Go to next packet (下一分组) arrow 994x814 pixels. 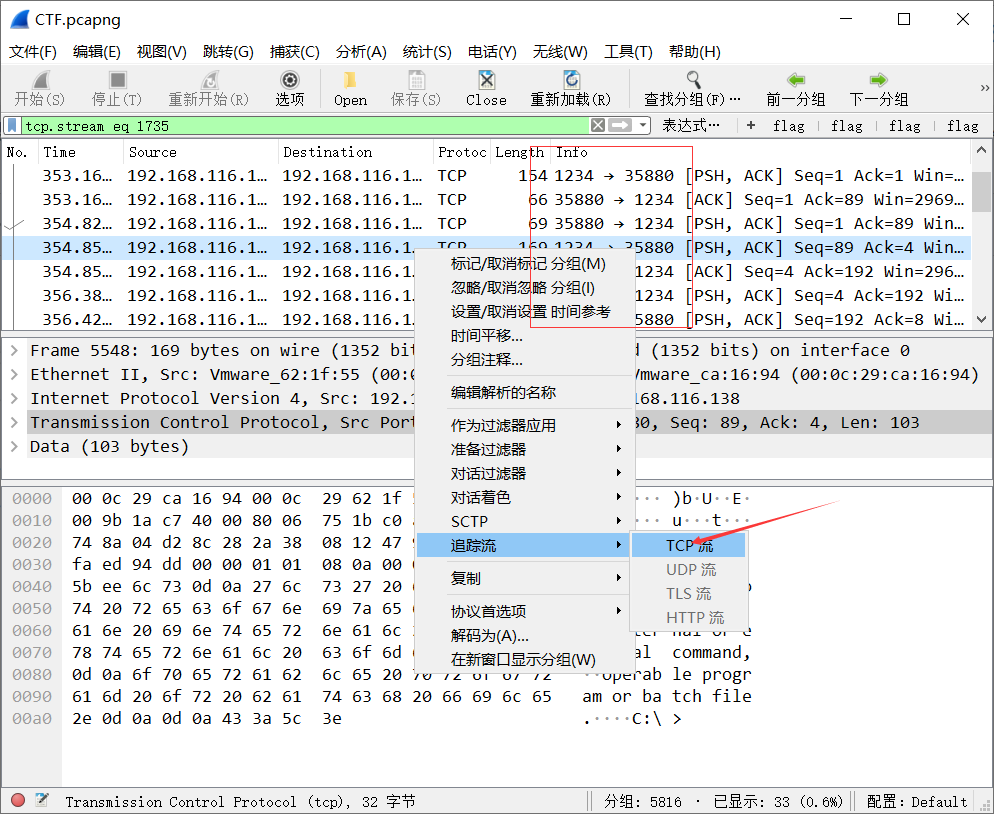879,80
